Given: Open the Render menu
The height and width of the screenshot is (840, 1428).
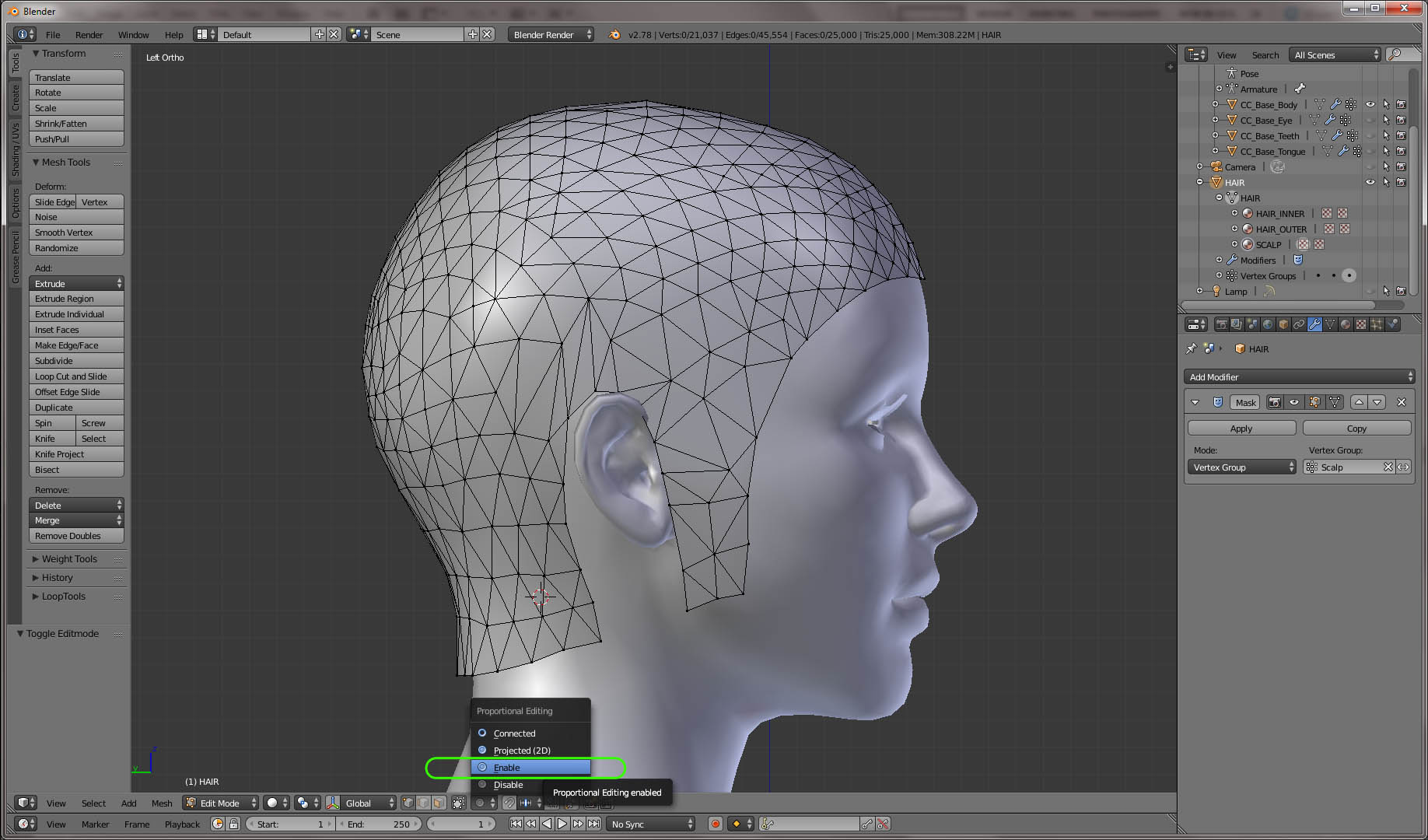Looking at the screenshot, I should [x=89, y=34].
